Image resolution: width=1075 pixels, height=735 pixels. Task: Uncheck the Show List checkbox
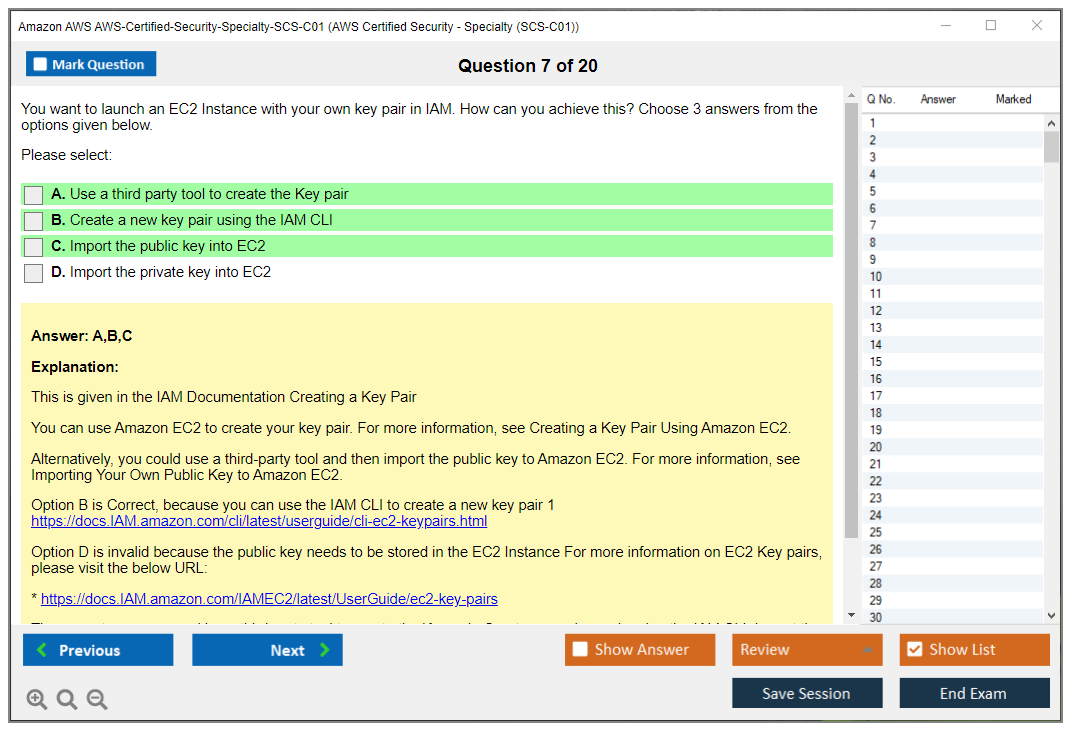[x=914, y=650]
